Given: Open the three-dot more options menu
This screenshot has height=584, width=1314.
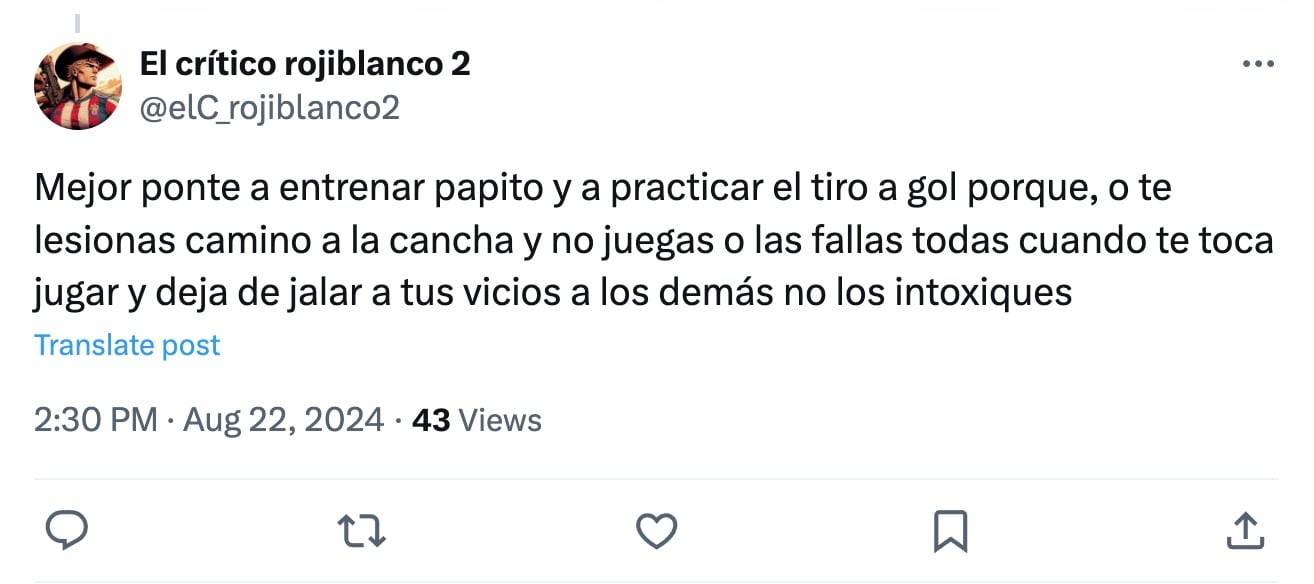Looking at the screenshot, I should pyautogui.click(x=1257, y=65).
